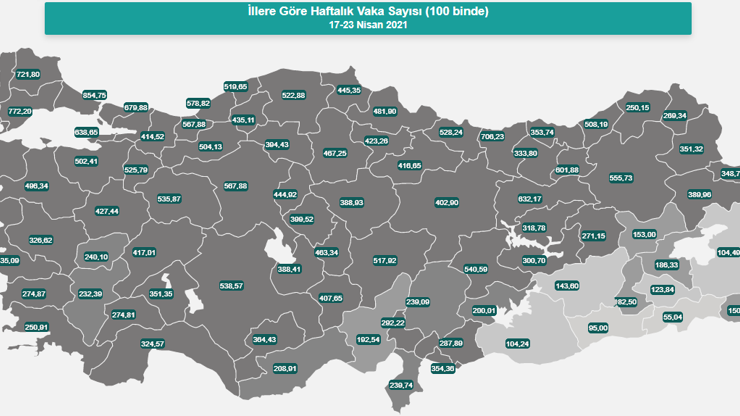This screenshot has width=740, height=416.
Task: Click the province label 192,54
Action: [368, 340]
